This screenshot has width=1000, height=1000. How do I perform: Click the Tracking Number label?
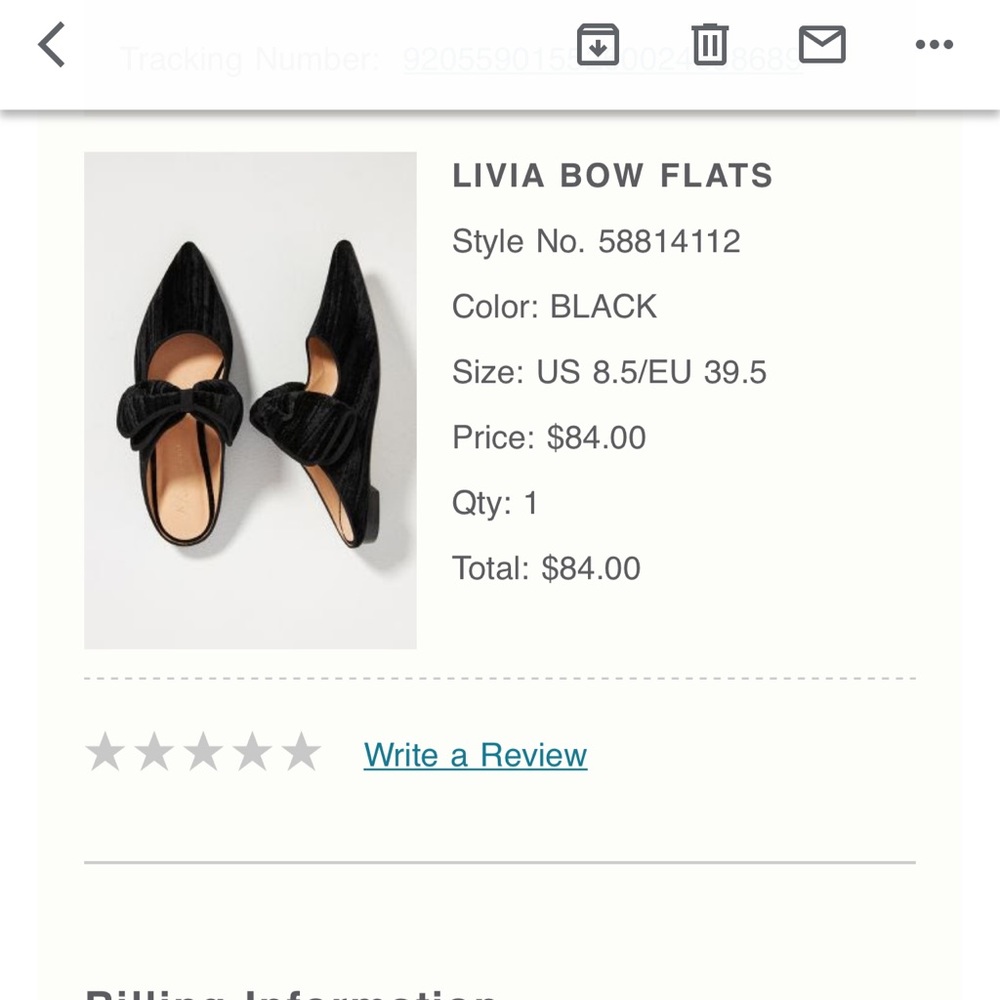255,60
